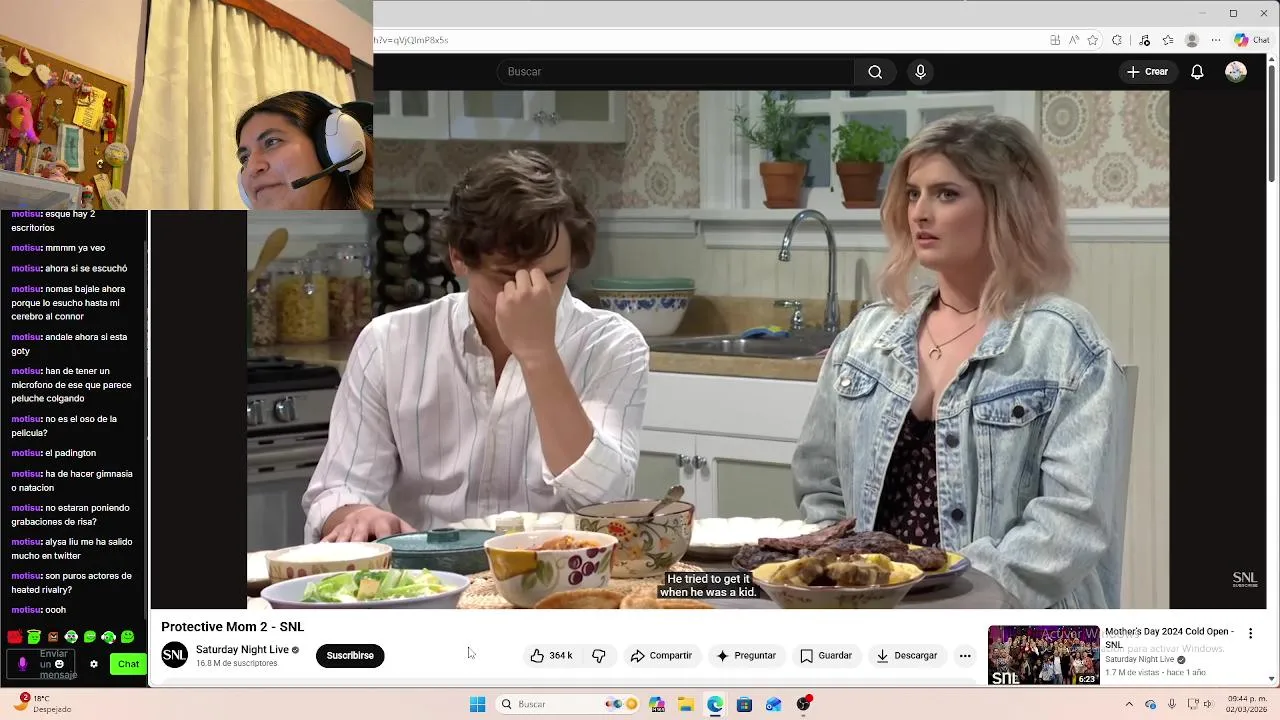Click the YouTube search magnifier button
The image size is (1280, 720).
click(x=875, y=72)
